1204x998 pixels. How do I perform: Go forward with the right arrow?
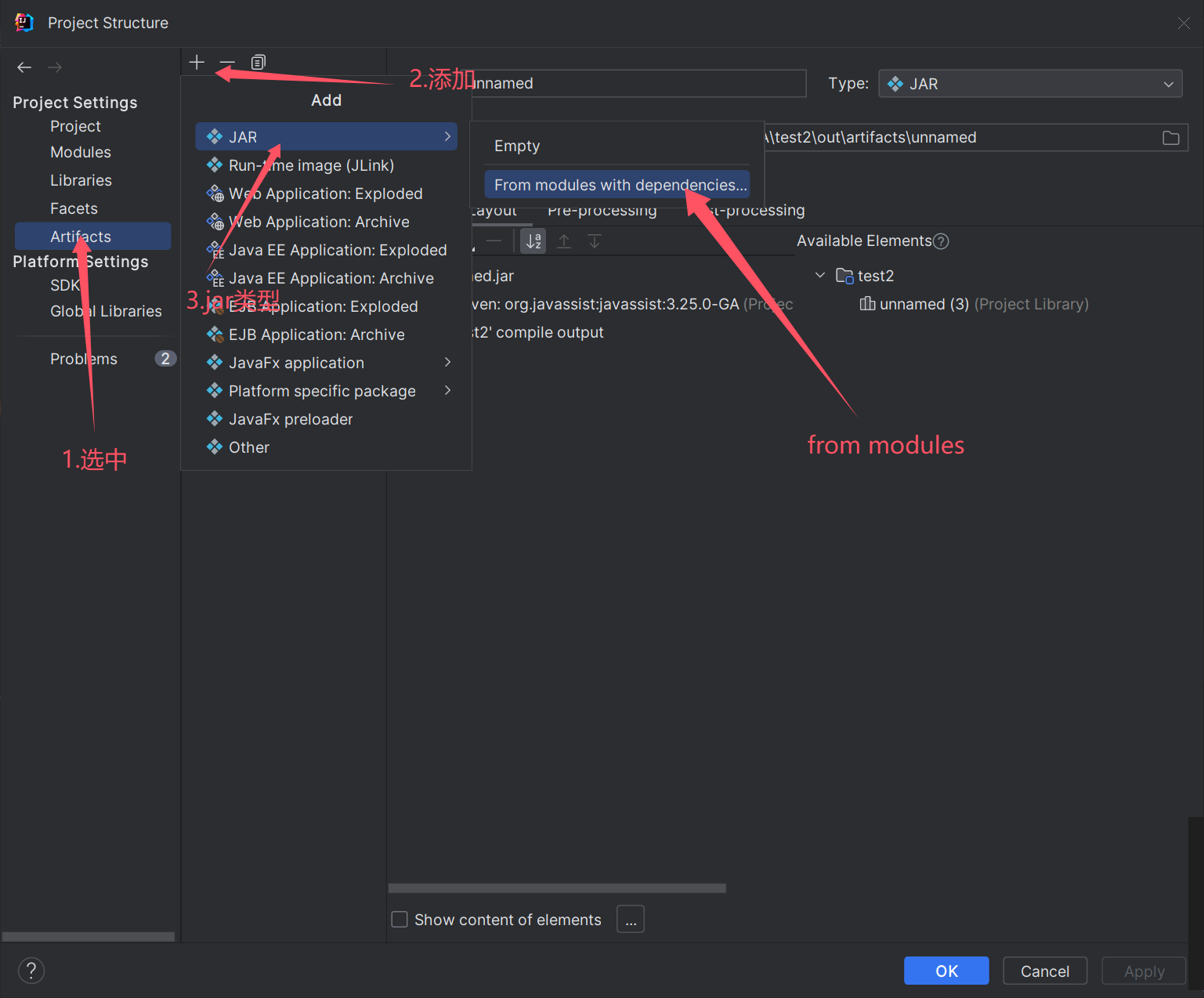point(55,67)
